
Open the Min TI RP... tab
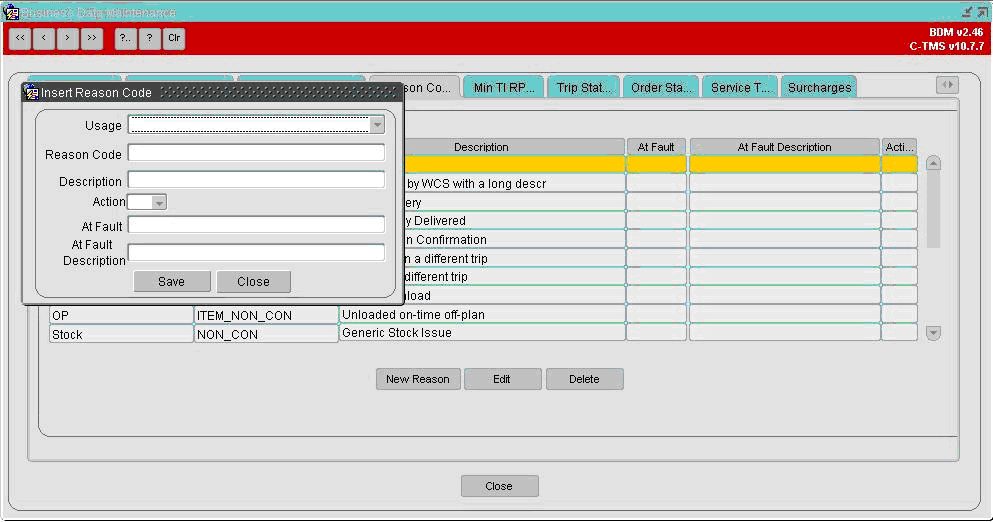tap(503, 87)
